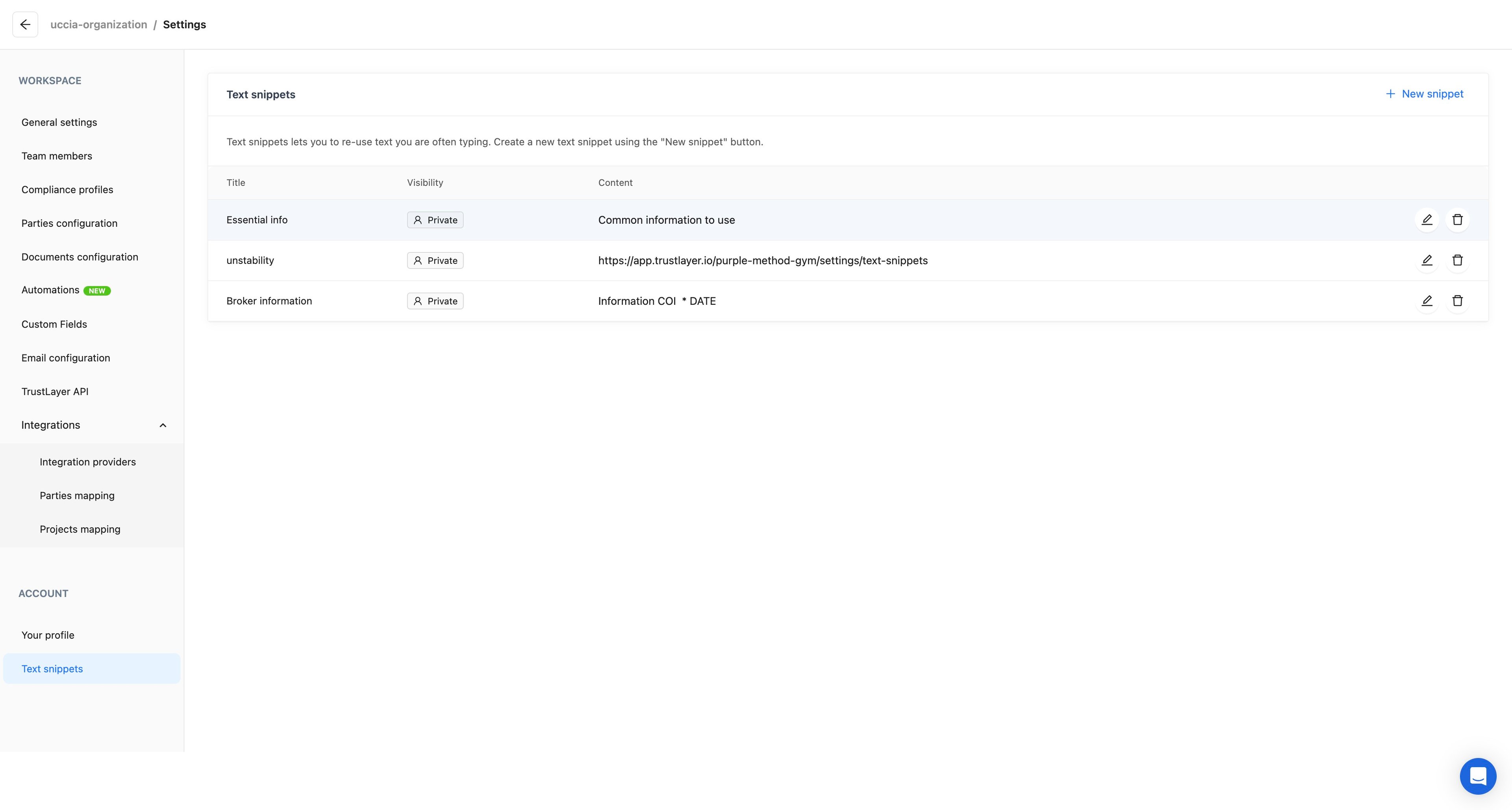Viewport: 1512px width, 810px height.
Task: Open Team members page
Action: tap(57, 156)
